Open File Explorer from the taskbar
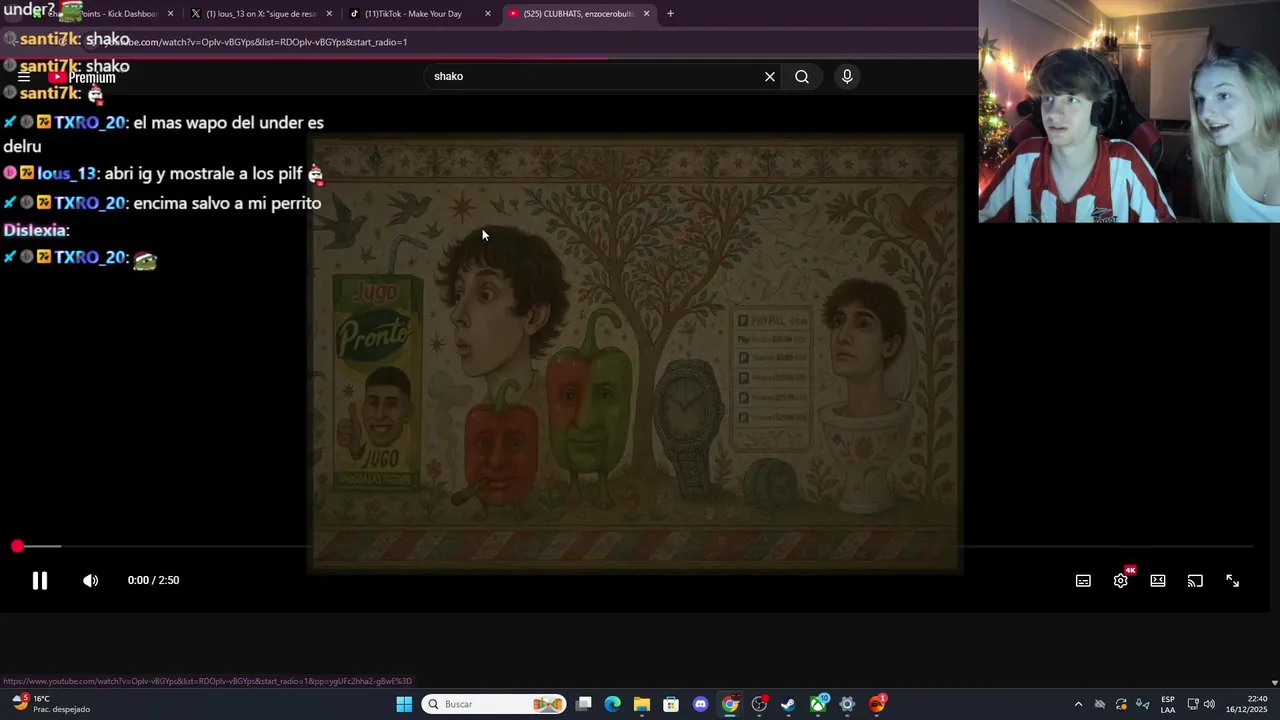Image resolution: width=1280 pixels, height=720 pixels. 642,704
